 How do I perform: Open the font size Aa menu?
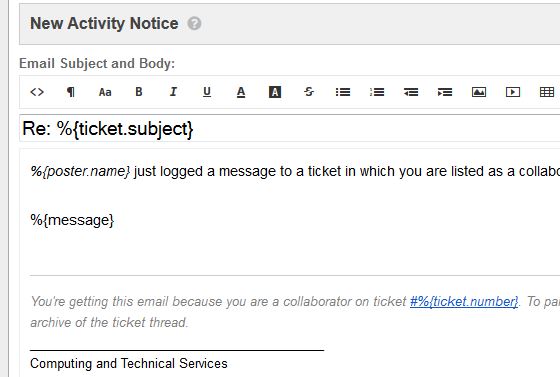pos(105,92)
